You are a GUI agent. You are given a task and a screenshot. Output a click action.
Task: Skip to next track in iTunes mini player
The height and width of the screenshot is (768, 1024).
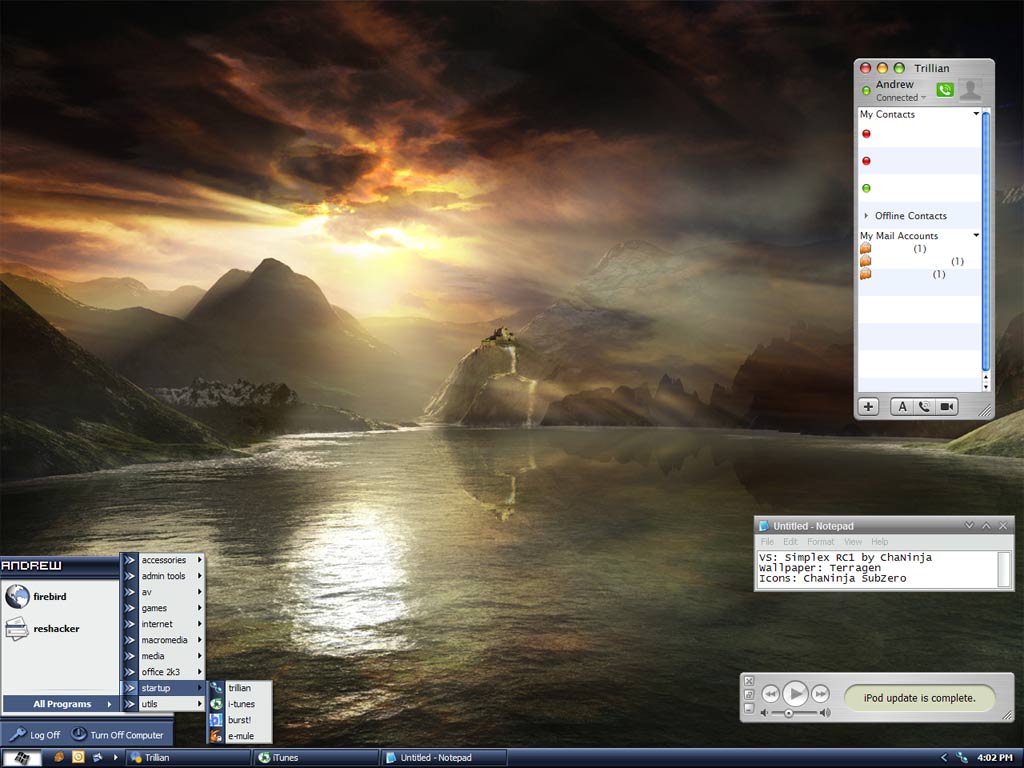pos(820,693)
